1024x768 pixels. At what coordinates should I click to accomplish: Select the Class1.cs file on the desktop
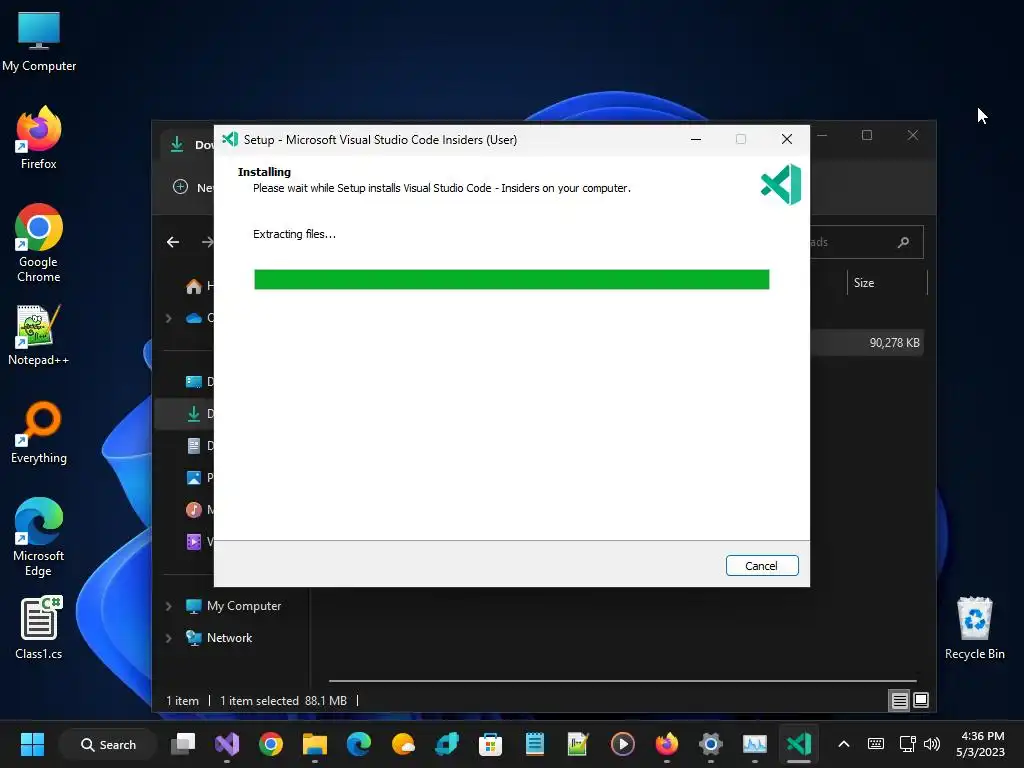tap(39, 628)
